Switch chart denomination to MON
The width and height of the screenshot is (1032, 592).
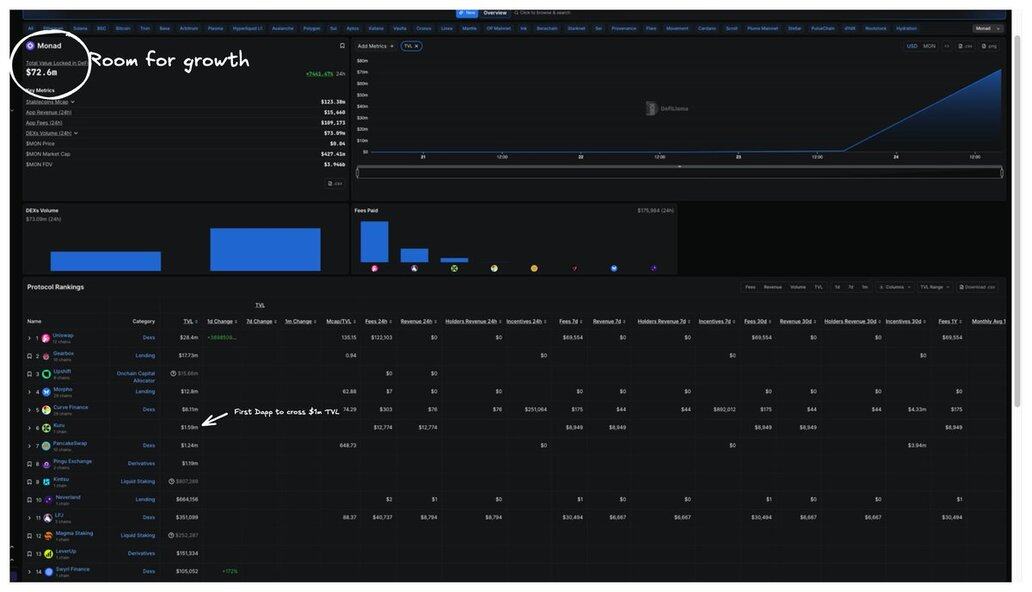[x=929, y=46]
